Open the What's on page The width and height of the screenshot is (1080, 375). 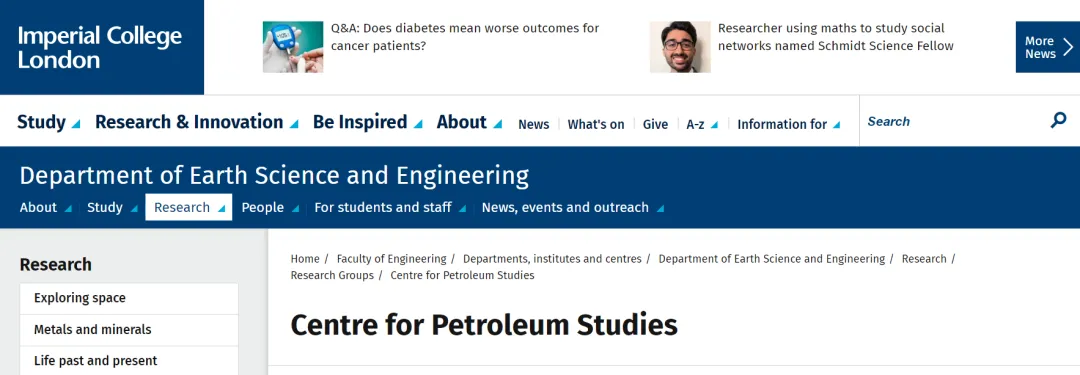(596, 124)
